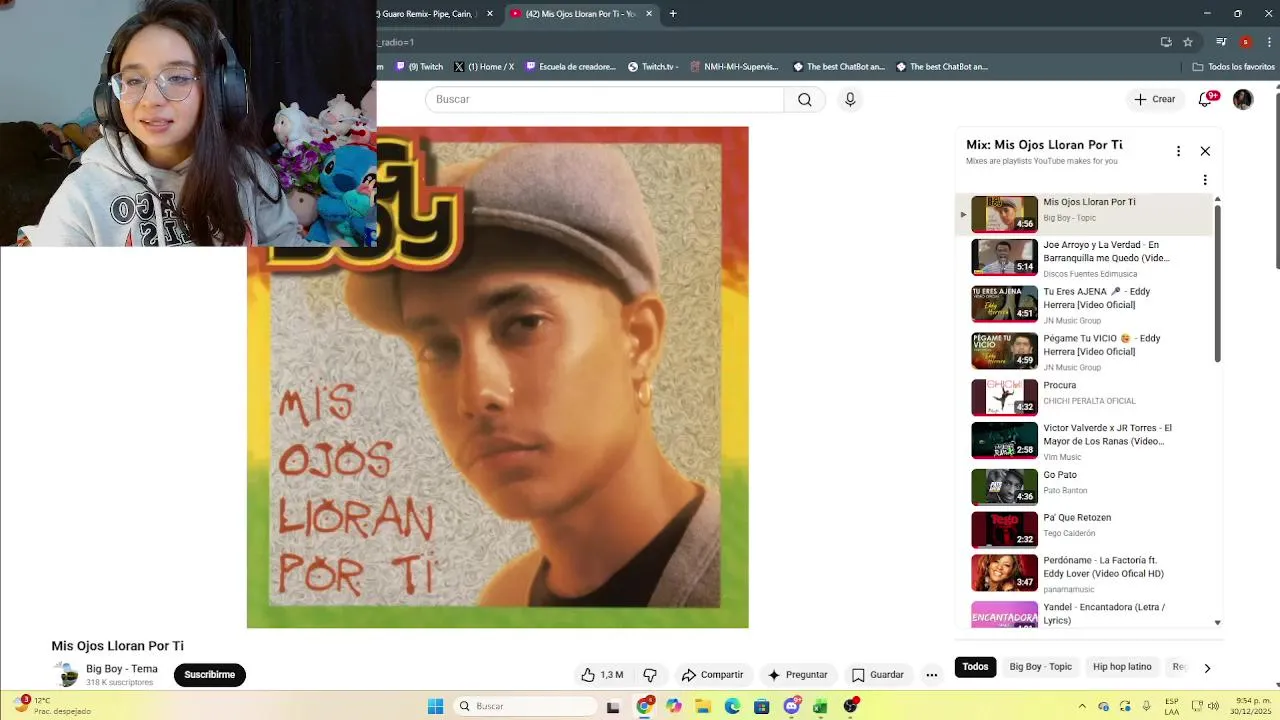Open the Chrome profile avatar
Image resolution: width=1280 pixels, height=720 pixels.
tap(1245, 42)
